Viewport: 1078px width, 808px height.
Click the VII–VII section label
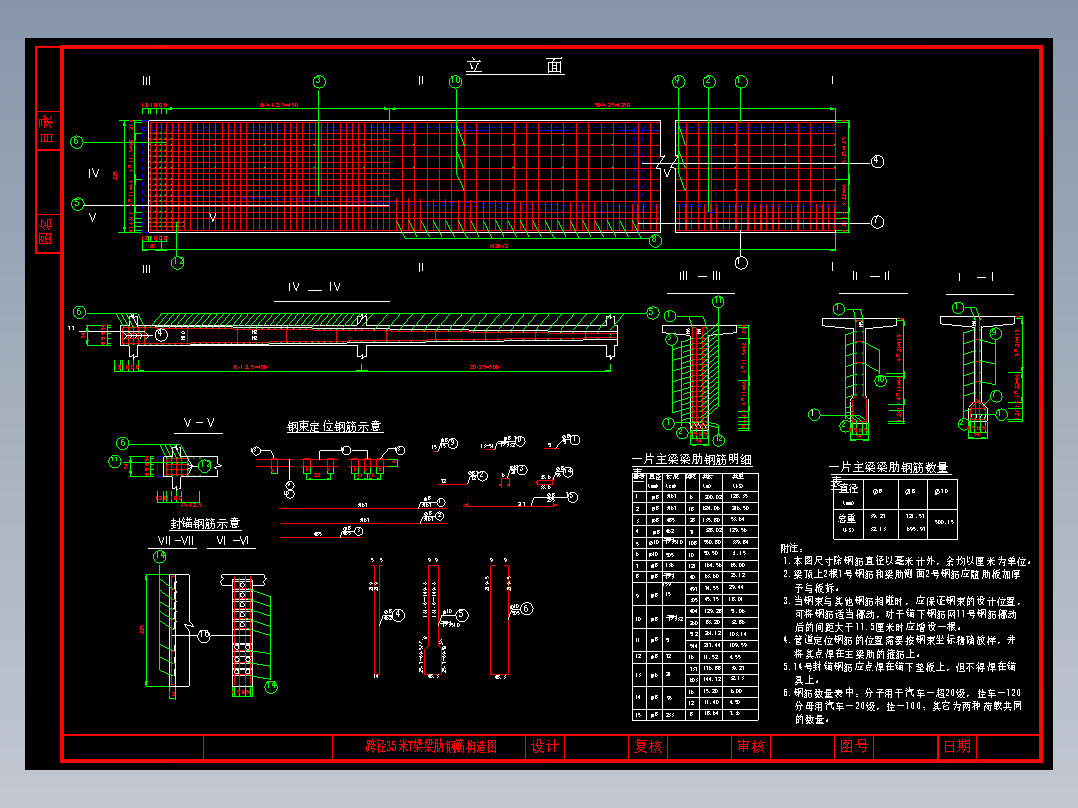coord(176,541)
